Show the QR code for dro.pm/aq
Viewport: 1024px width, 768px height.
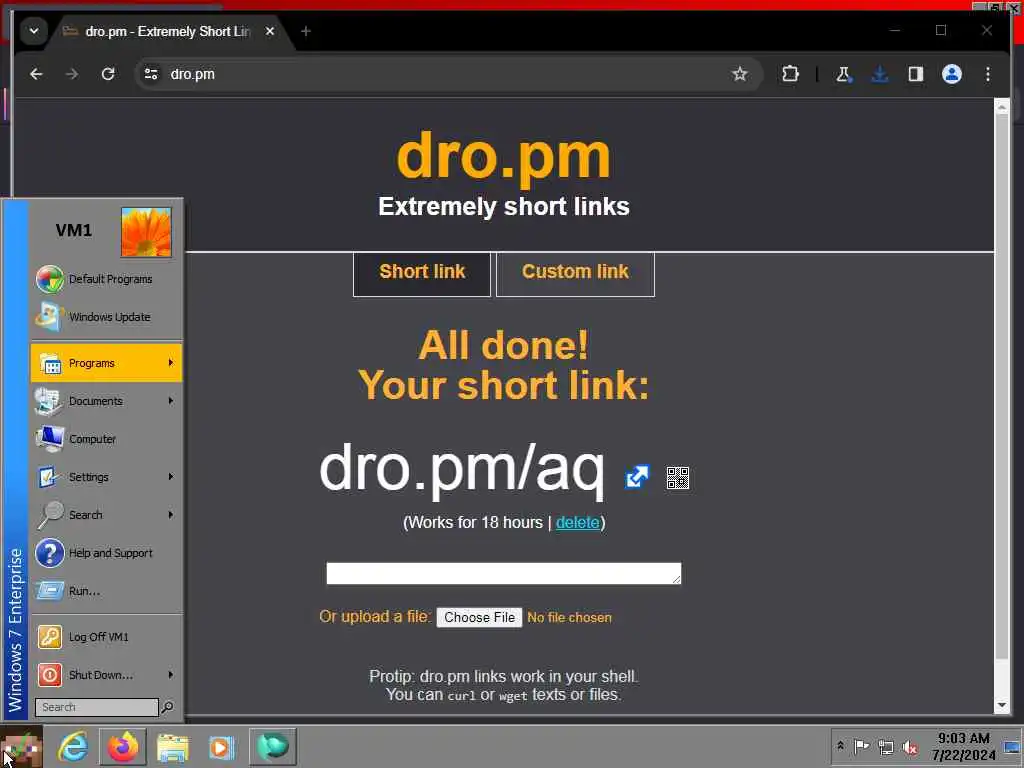click(x=677, y=477)
